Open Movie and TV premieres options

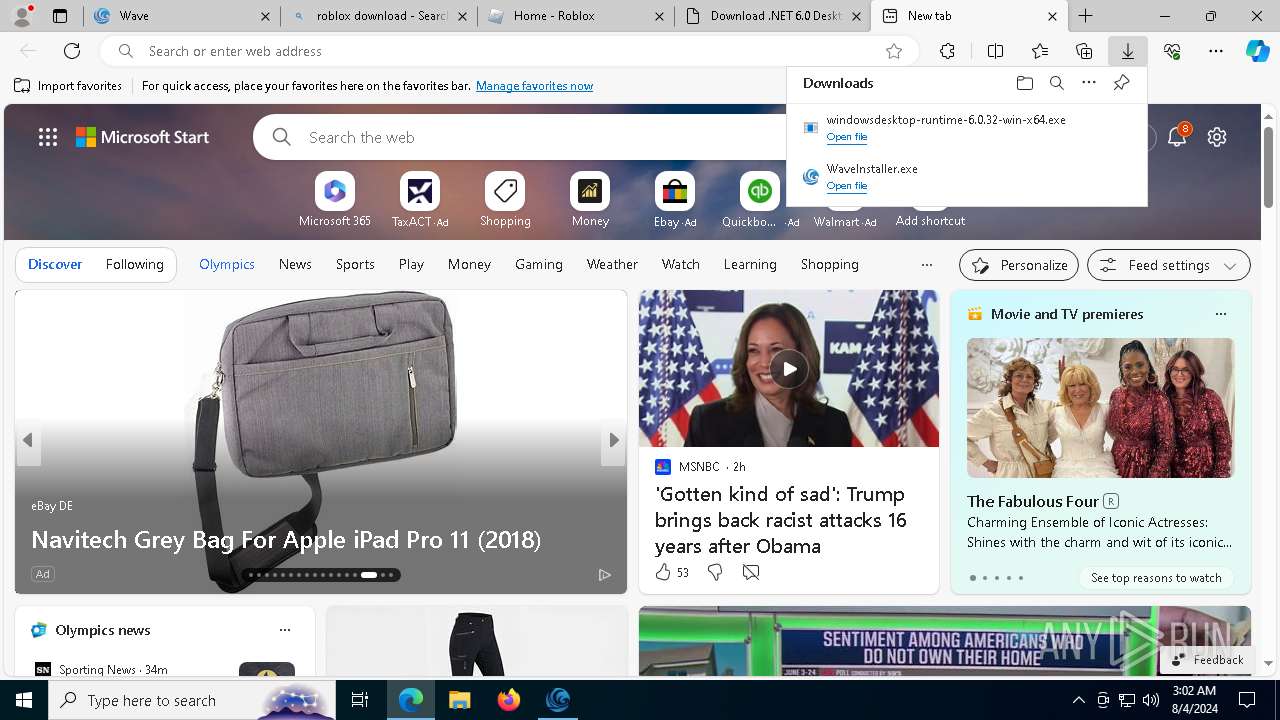tap(1220, 314)
